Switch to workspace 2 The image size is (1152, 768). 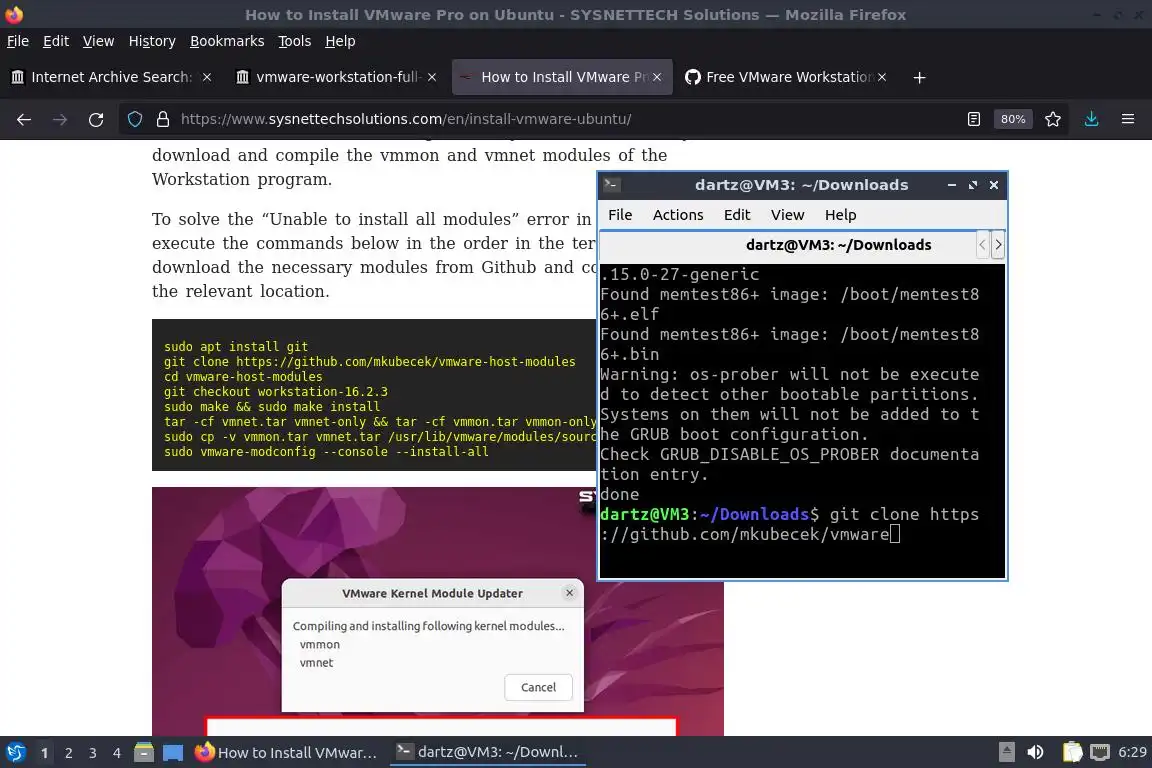[68, 753]
